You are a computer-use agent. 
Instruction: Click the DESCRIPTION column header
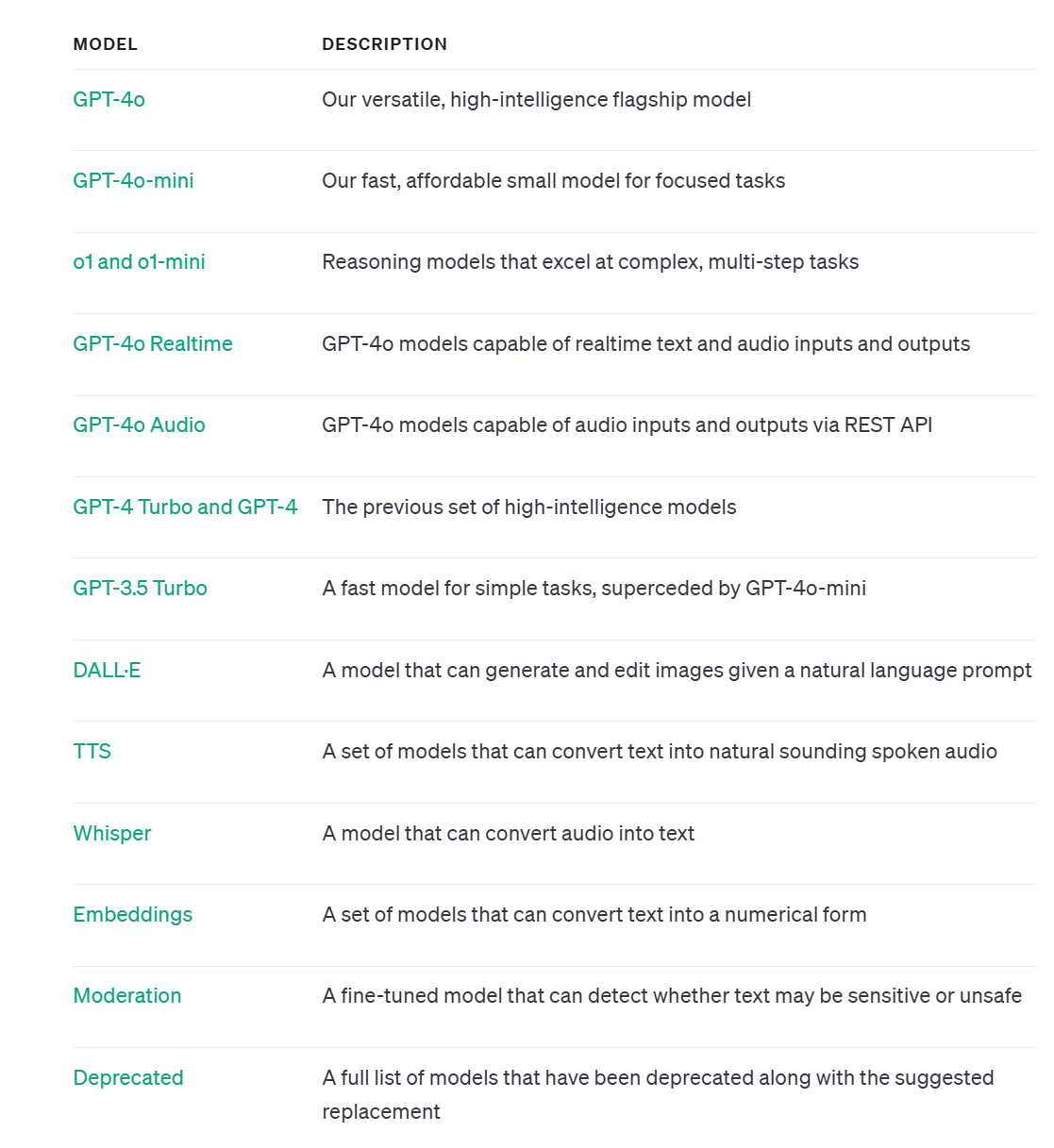[x=384, y=44]
